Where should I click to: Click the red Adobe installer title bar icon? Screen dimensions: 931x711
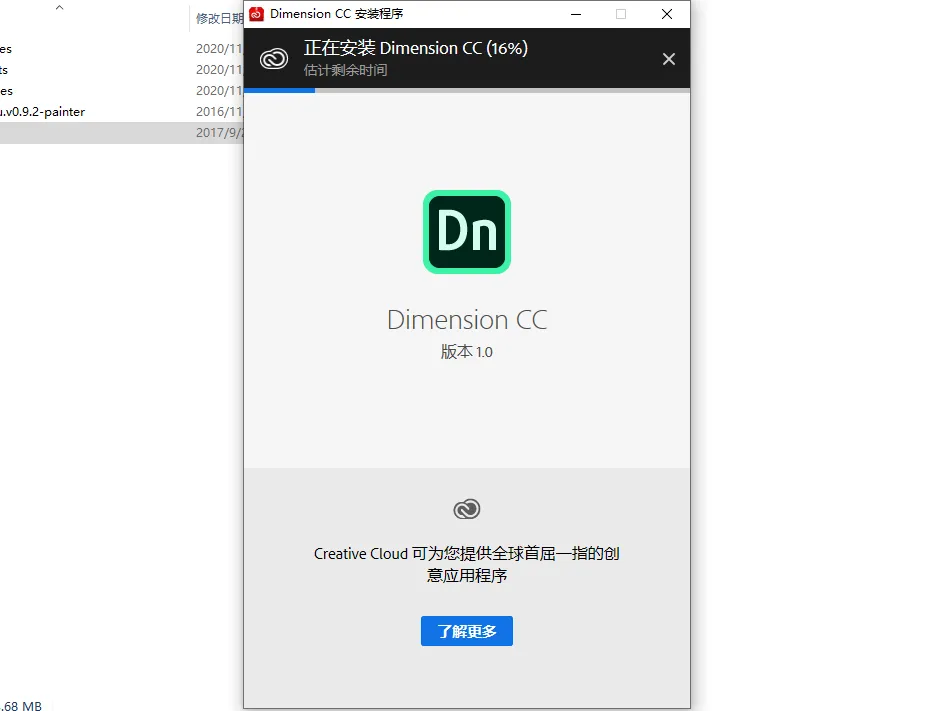pos(256,14)
